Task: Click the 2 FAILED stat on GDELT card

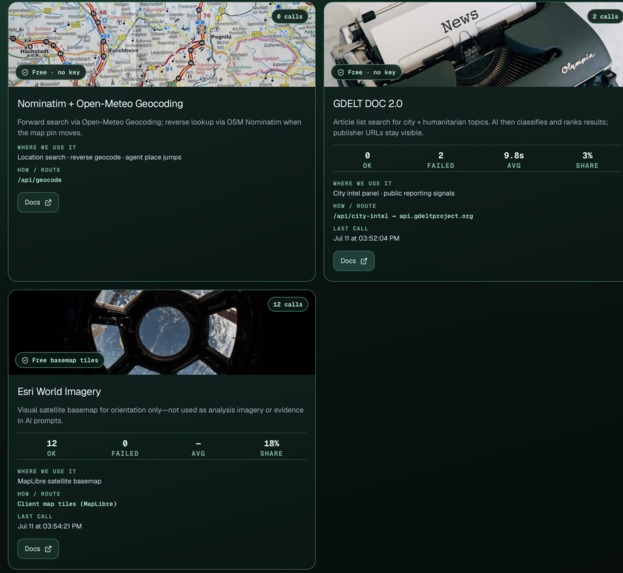Action: [441, 160]
